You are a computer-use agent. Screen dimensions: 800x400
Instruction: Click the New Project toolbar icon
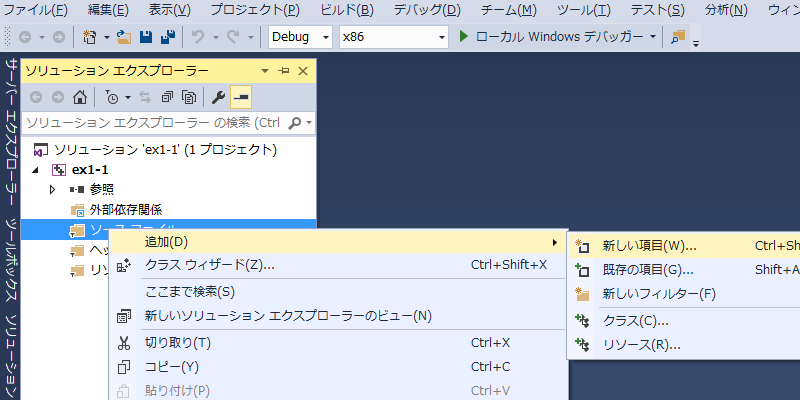tap(90, 37)
